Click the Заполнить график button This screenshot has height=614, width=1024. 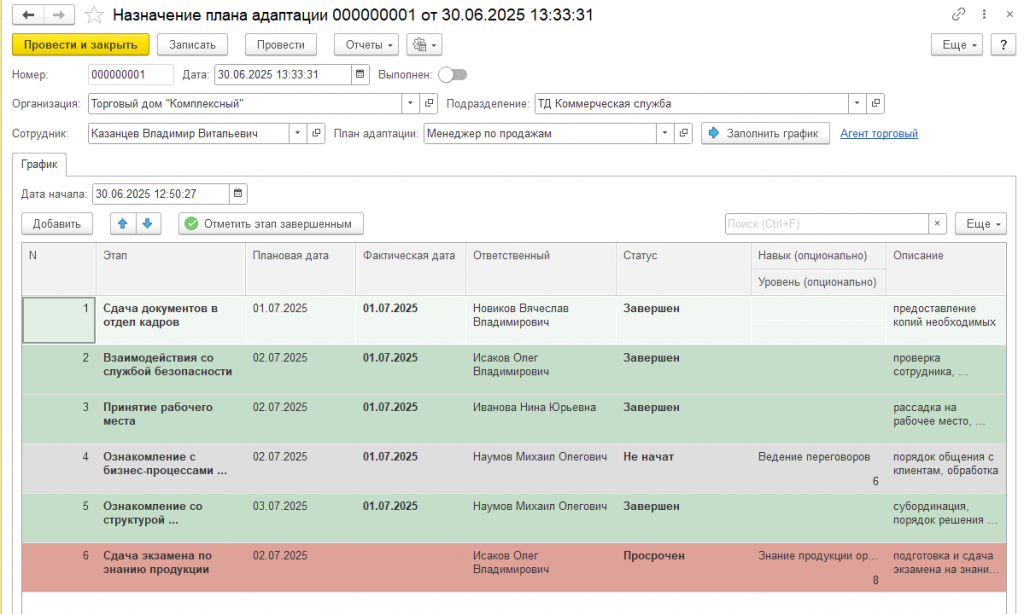765,133
